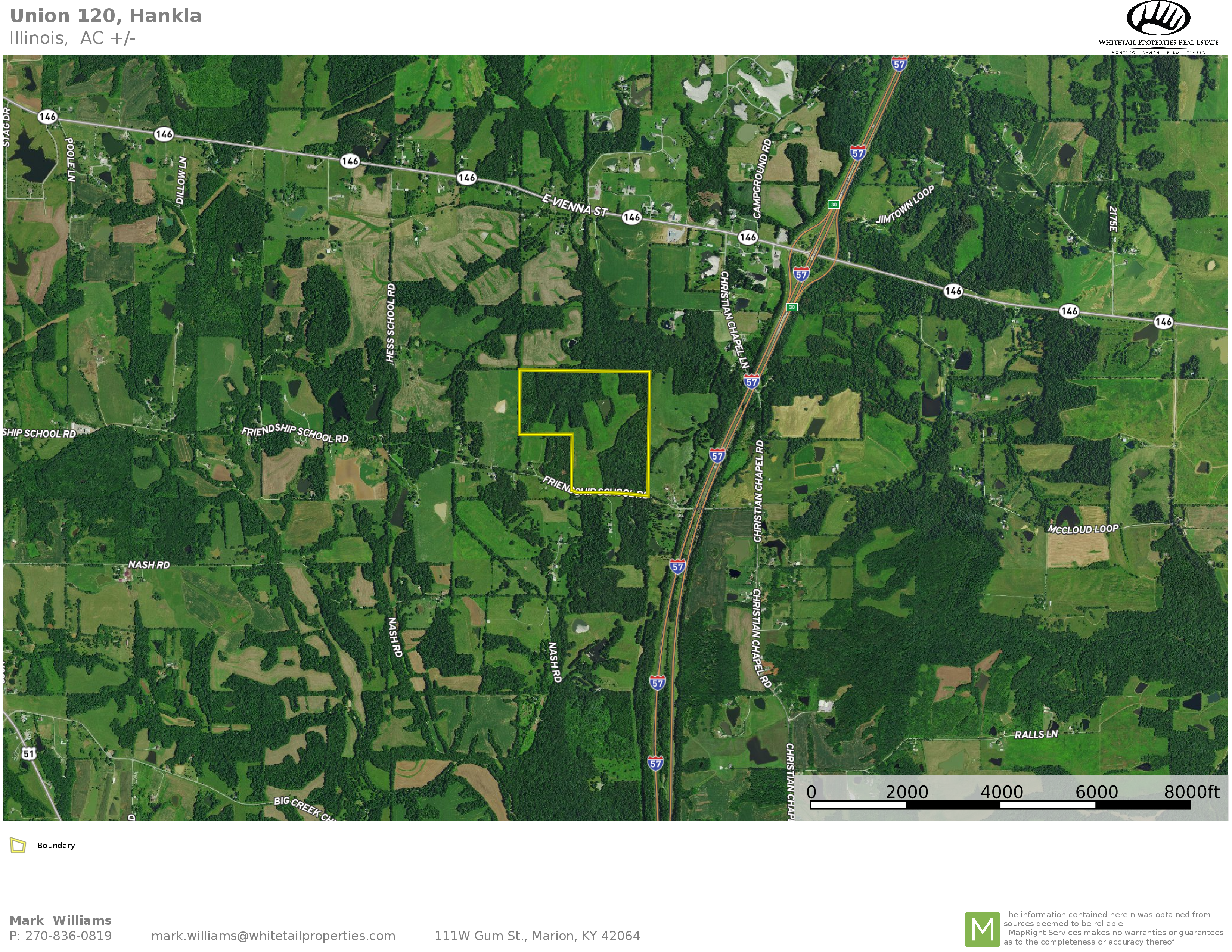Click the Interstate 57 shield at the interchange
This screenshot has width=1232, height=952.
tap(801, 274)
